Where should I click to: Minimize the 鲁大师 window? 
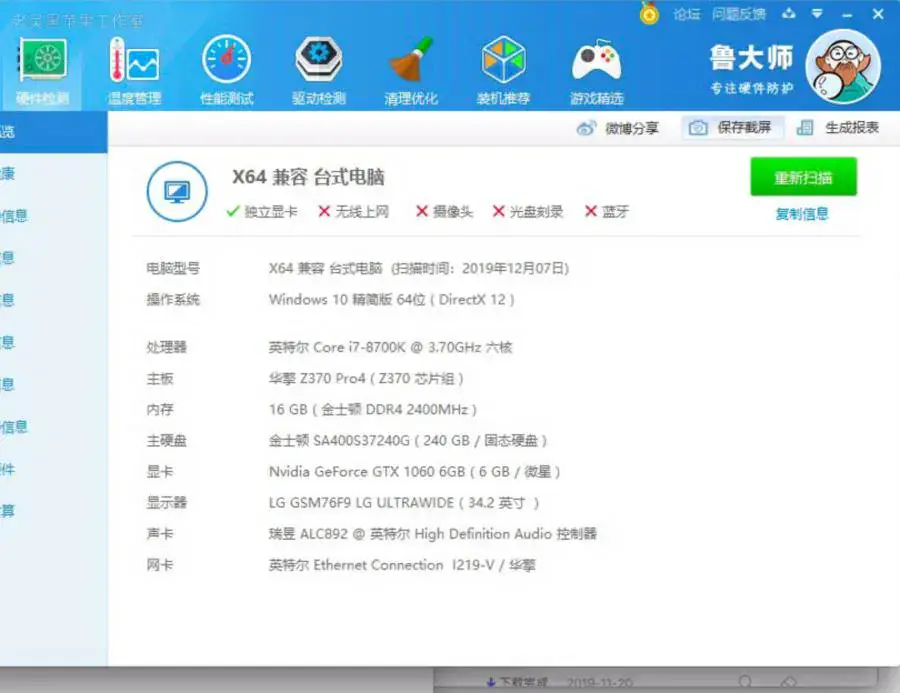(x=847, y=15)
